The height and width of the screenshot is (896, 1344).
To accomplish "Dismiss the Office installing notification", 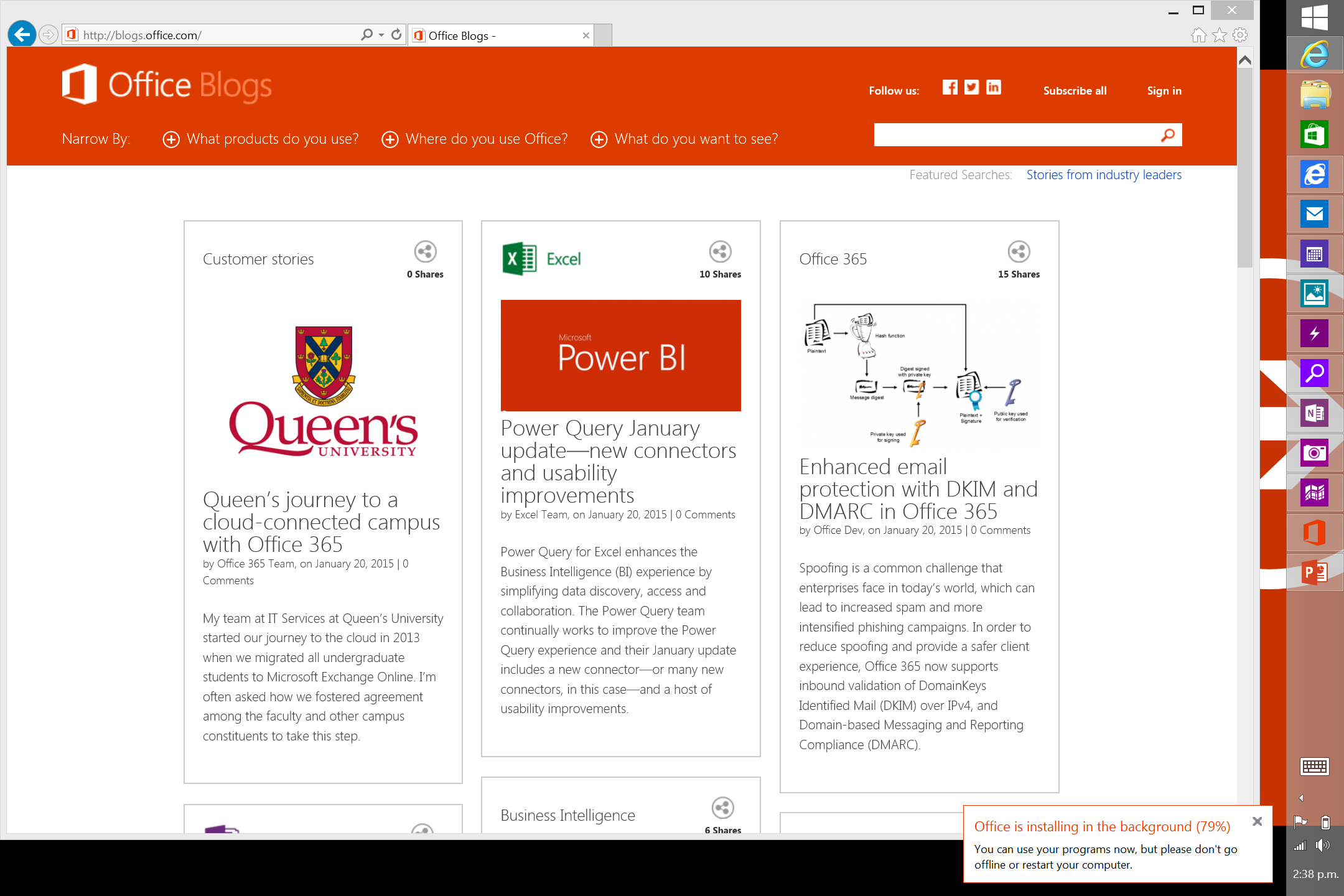I will tap(1257, 821).
